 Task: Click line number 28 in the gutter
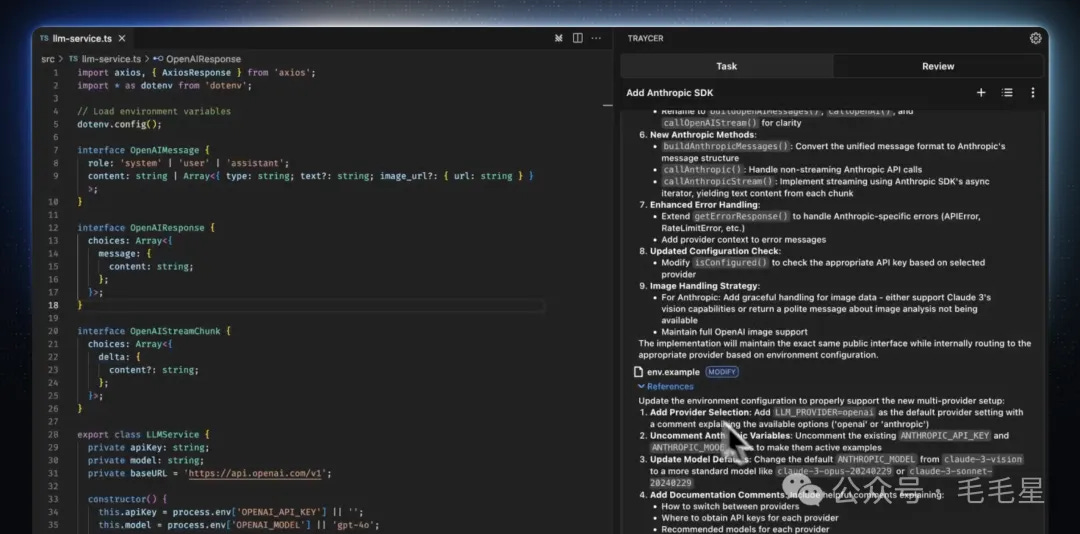click(54, 435)
